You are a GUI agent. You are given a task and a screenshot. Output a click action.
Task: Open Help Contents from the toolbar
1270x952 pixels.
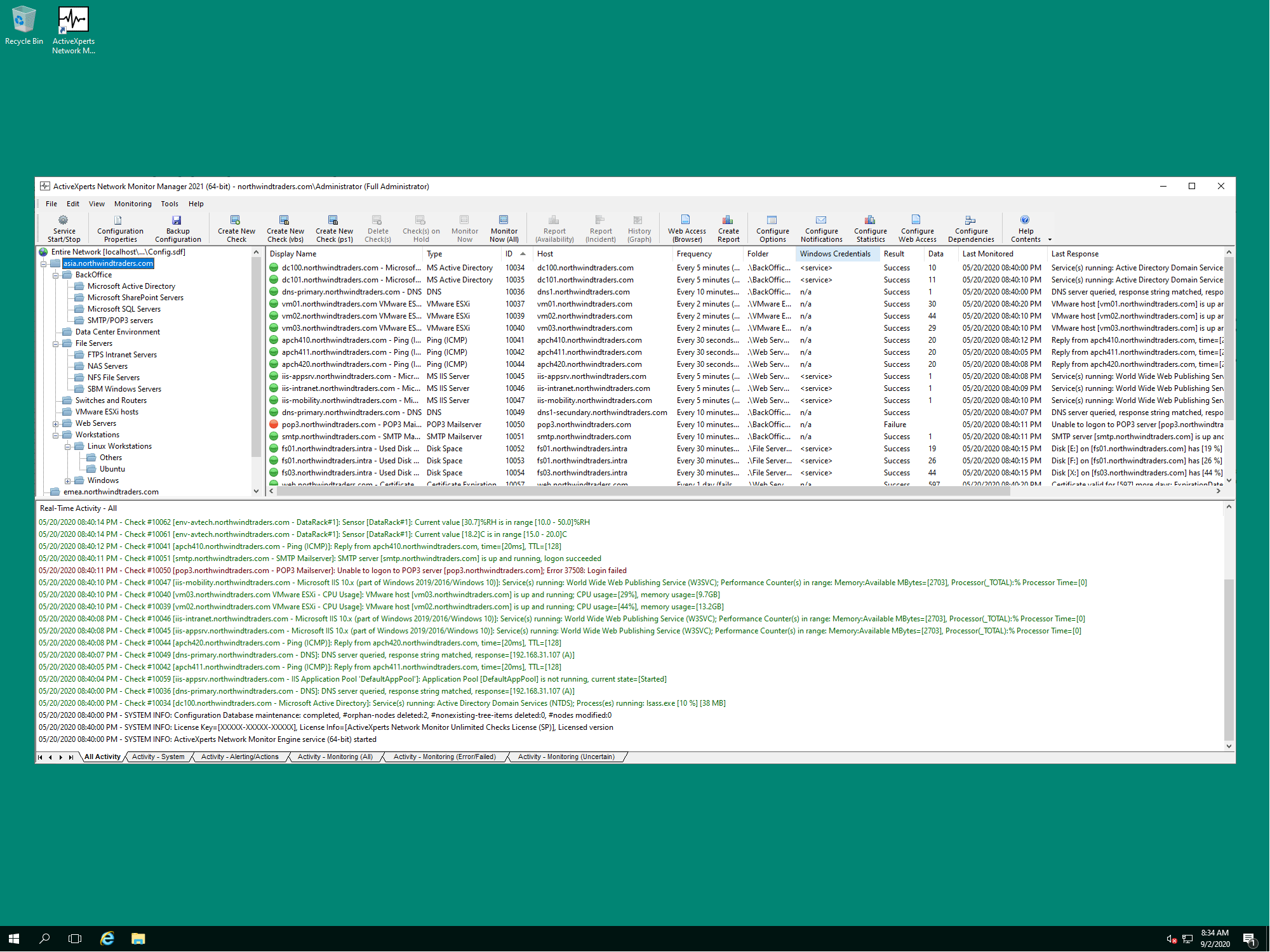(1026, 228)
